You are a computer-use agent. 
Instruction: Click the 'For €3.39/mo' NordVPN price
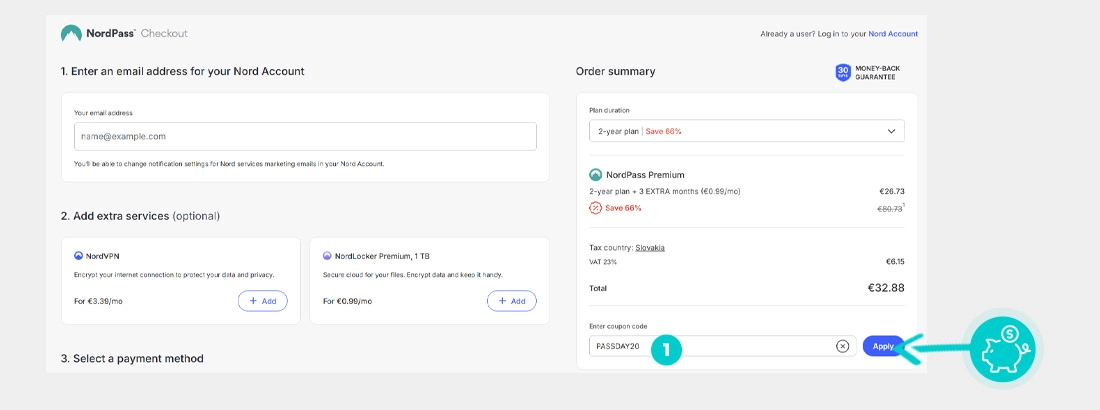(x=98, y=301)
